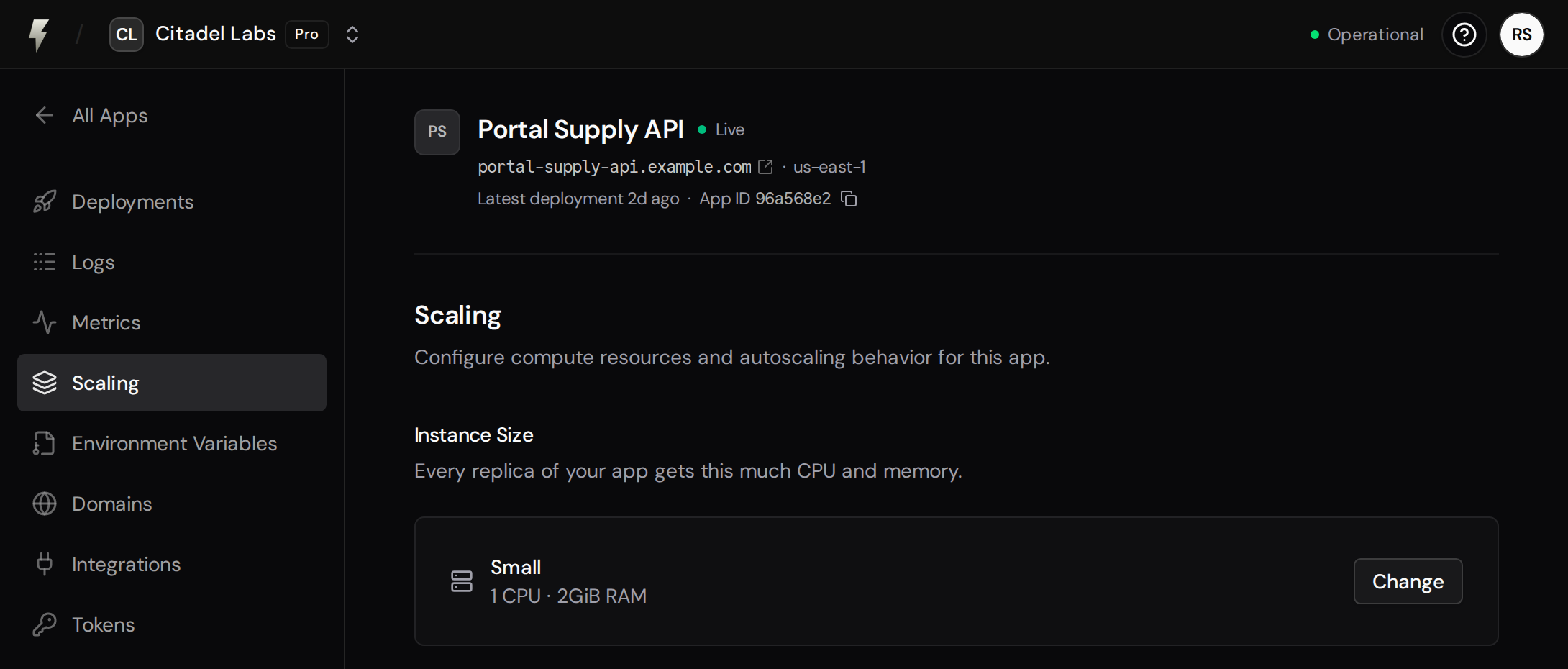
Task: Open the CL workspace avatar
Action: tap(127, 35)
